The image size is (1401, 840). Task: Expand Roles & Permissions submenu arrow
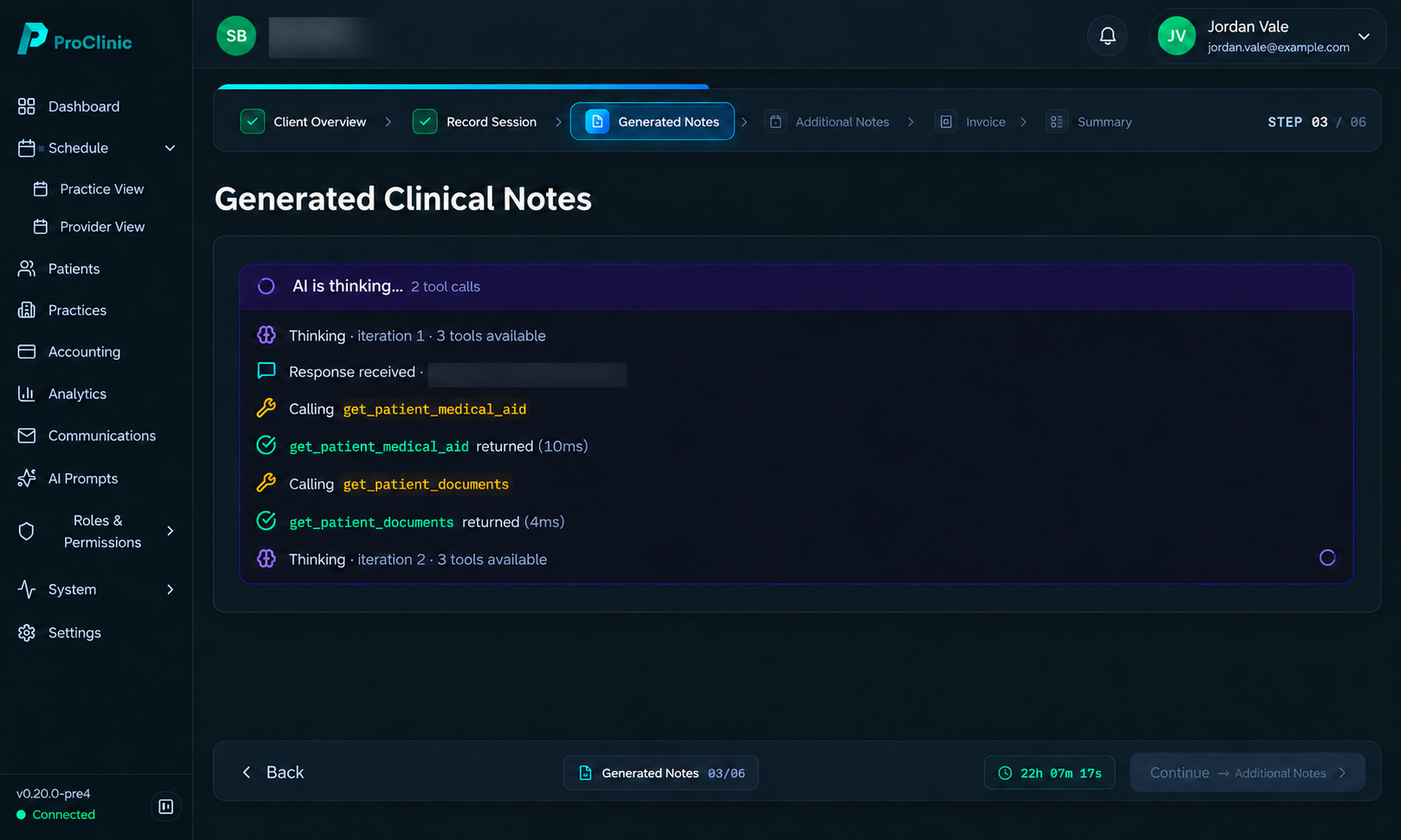click(170, 531)
